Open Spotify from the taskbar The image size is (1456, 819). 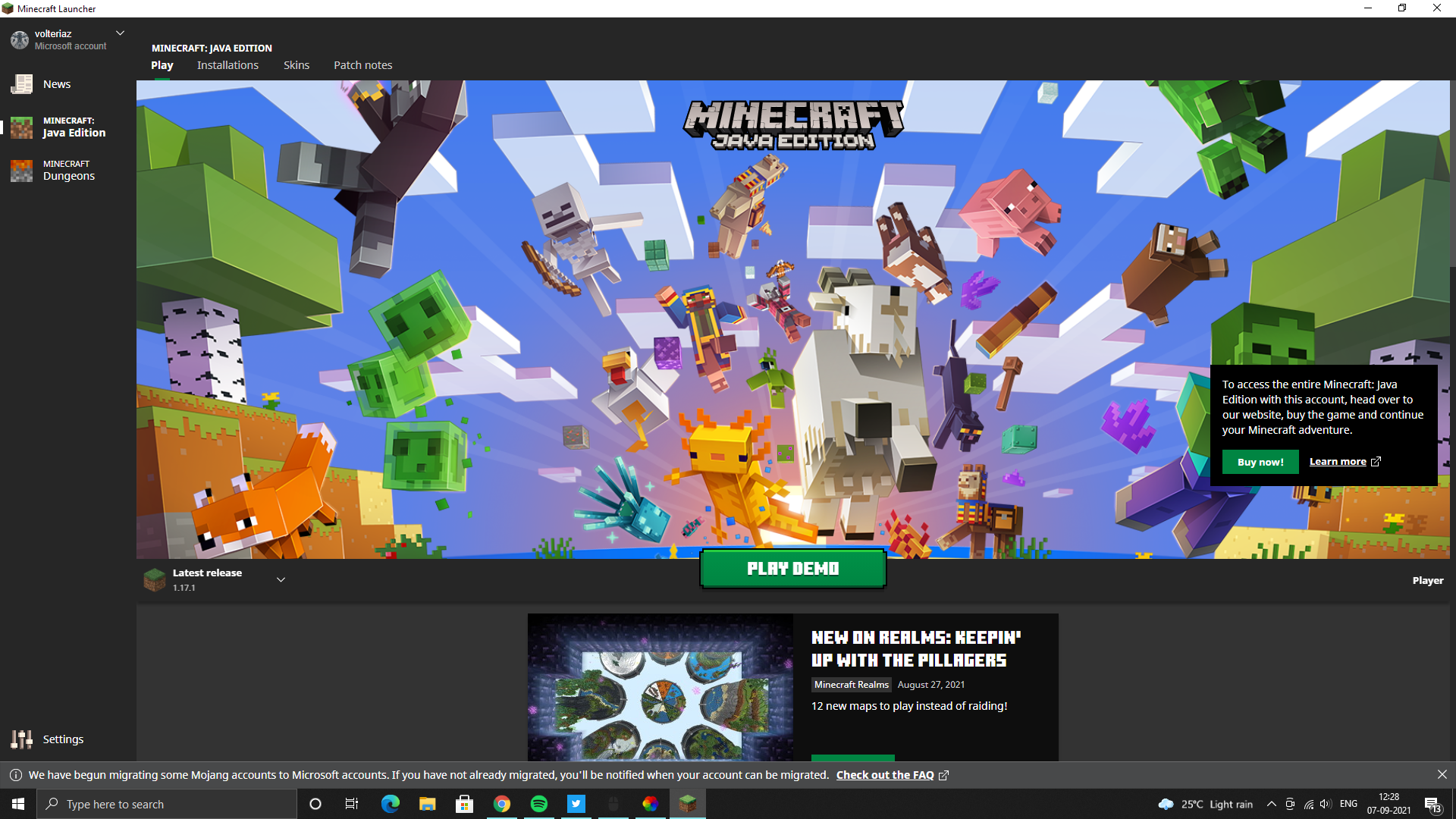(538, 804)
